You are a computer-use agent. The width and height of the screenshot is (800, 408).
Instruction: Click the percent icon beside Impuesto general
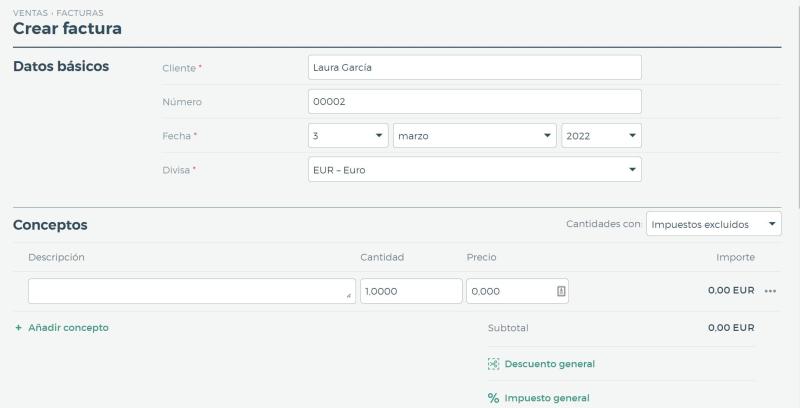coord(493,398)
